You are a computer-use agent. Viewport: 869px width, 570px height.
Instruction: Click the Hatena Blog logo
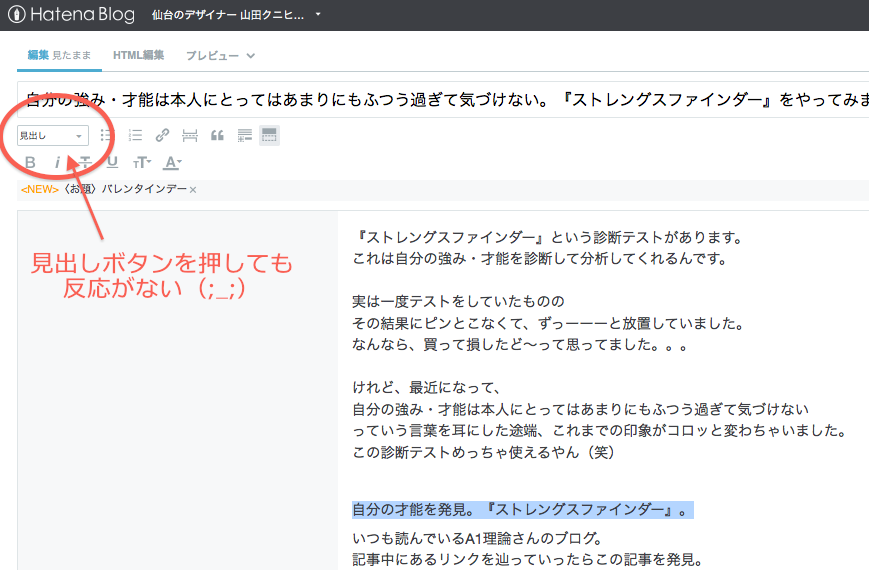pos(71,14)
